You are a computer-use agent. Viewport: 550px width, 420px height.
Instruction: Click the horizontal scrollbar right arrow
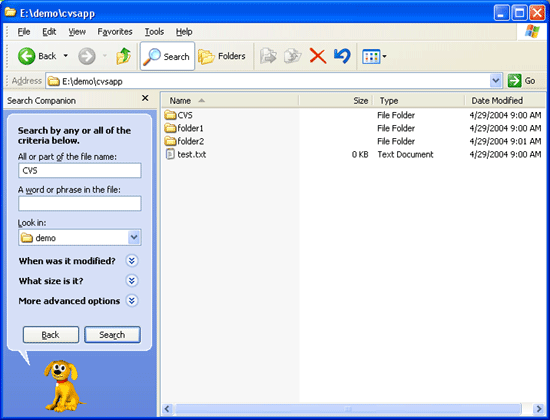coord(538,409)
